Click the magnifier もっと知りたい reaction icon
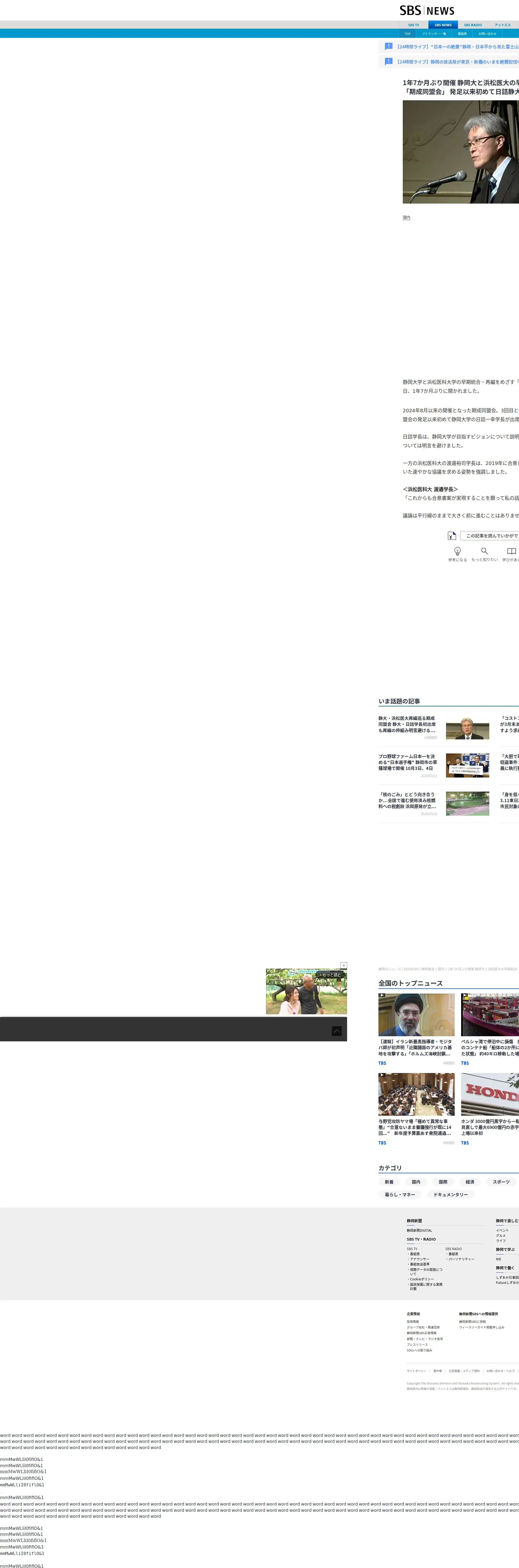This screenshot has height=1568, width=519. click(x=484, y=551)
